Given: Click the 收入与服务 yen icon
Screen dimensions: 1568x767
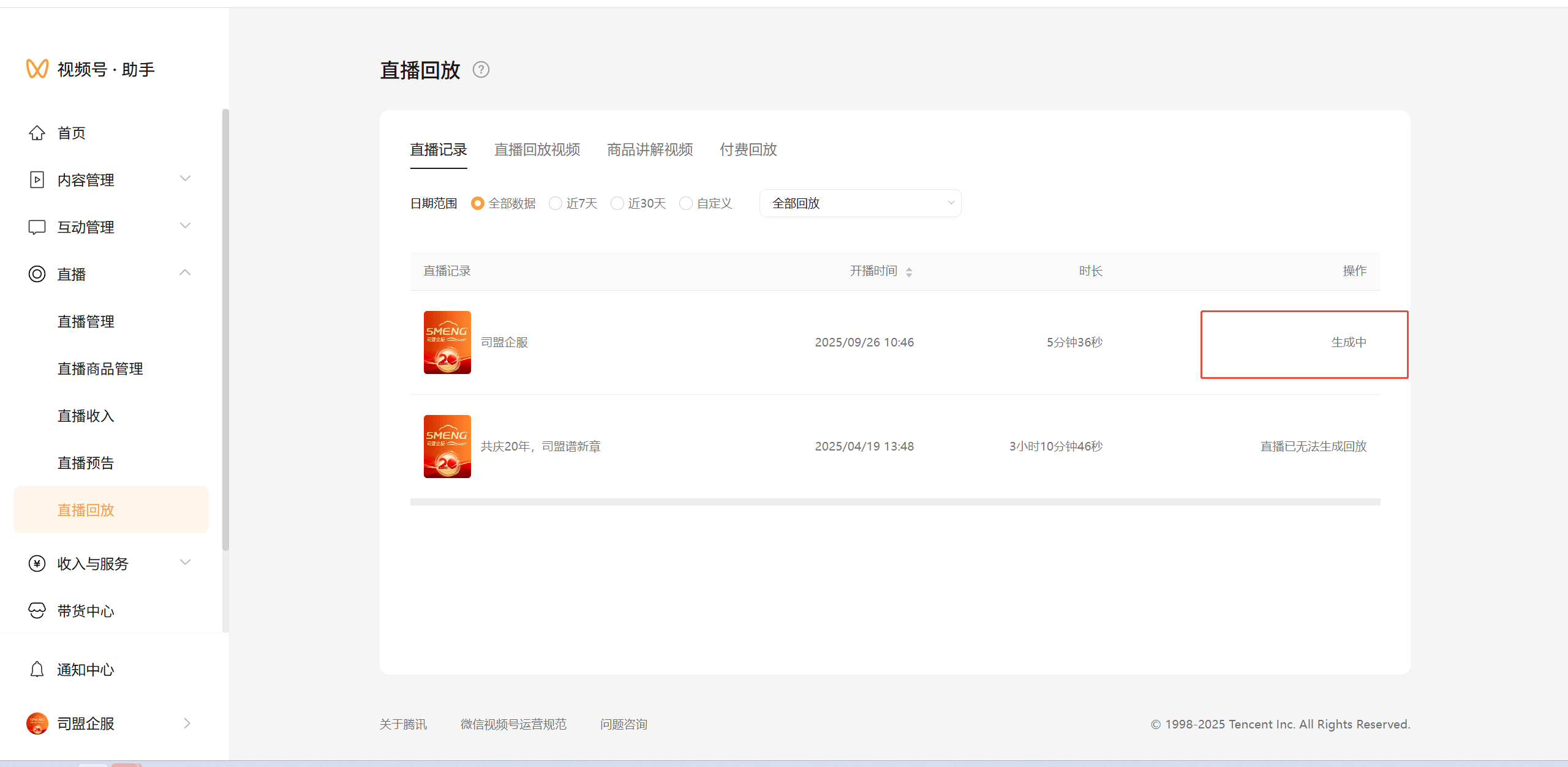Looking at the screenshot, I should click(37, 564).
